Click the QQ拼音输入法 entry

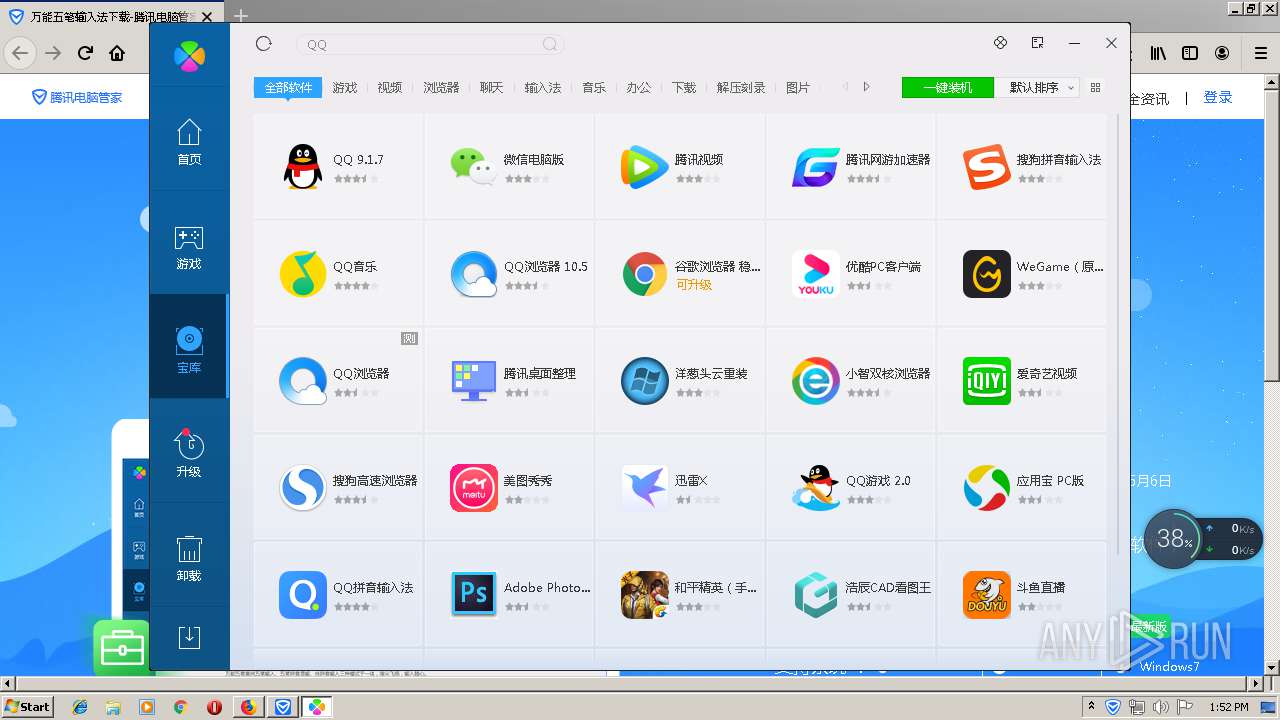pyautogui.click(x=338, y=594)
